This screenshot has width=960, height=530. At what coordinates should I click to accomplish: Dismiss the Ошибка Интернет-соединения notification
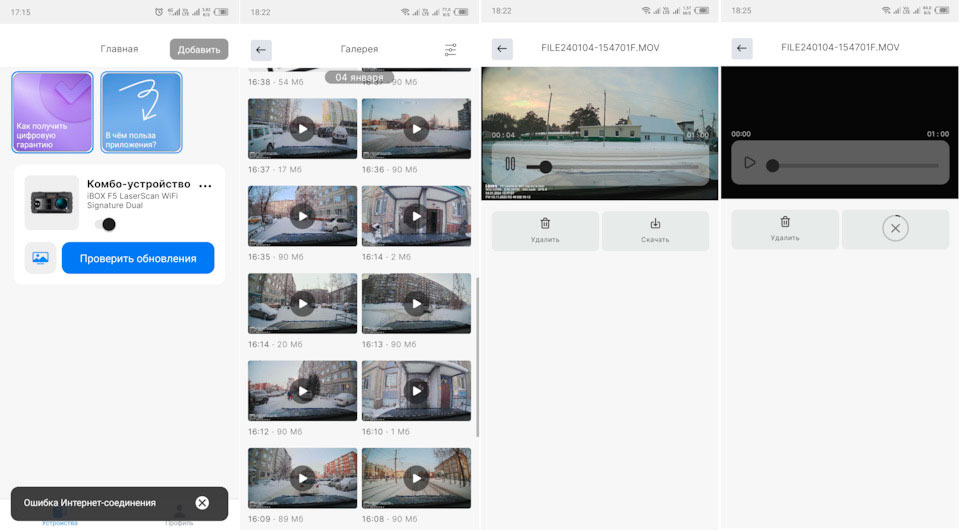(202, 503)
